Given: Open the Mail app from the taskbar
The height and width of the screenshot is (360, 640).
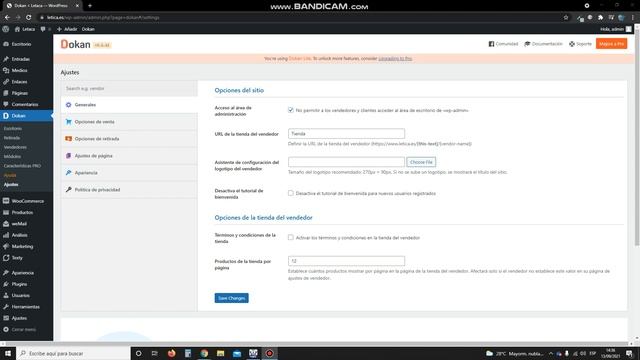Looking at the screenshot, I should pyautogui.click(x=237, y=353).
